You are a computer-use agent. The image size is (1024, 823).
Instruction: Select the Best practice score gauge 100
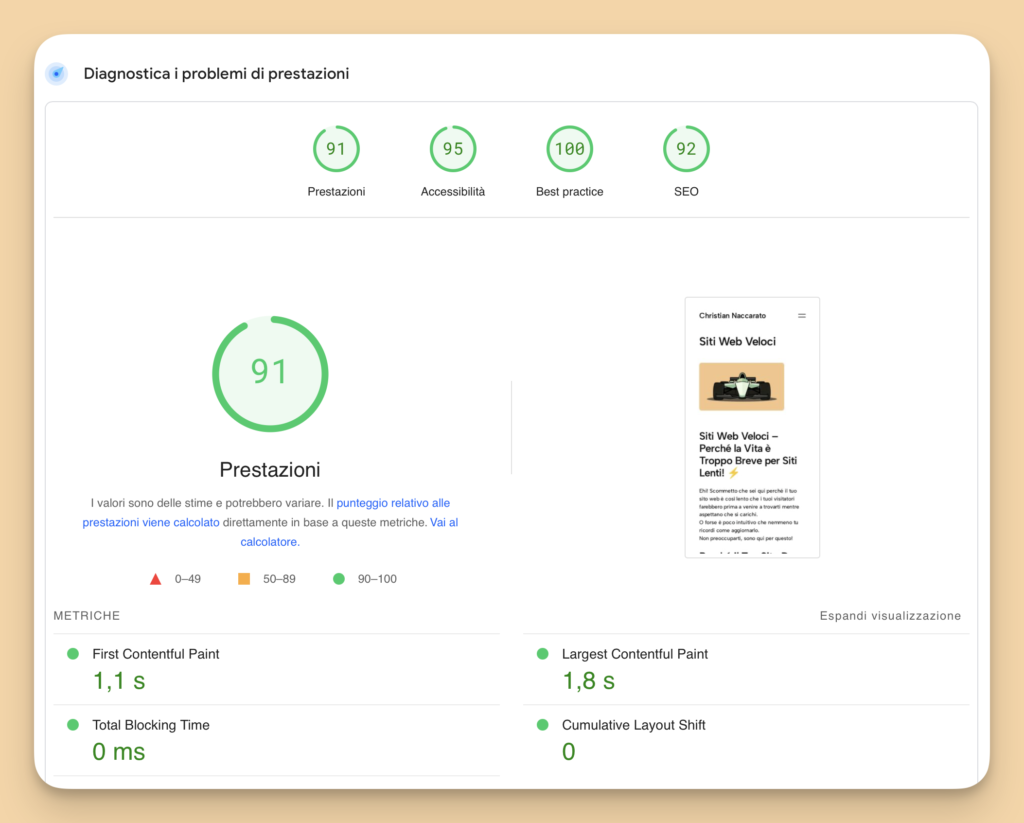pyautogui.click(x=569, y=149)
